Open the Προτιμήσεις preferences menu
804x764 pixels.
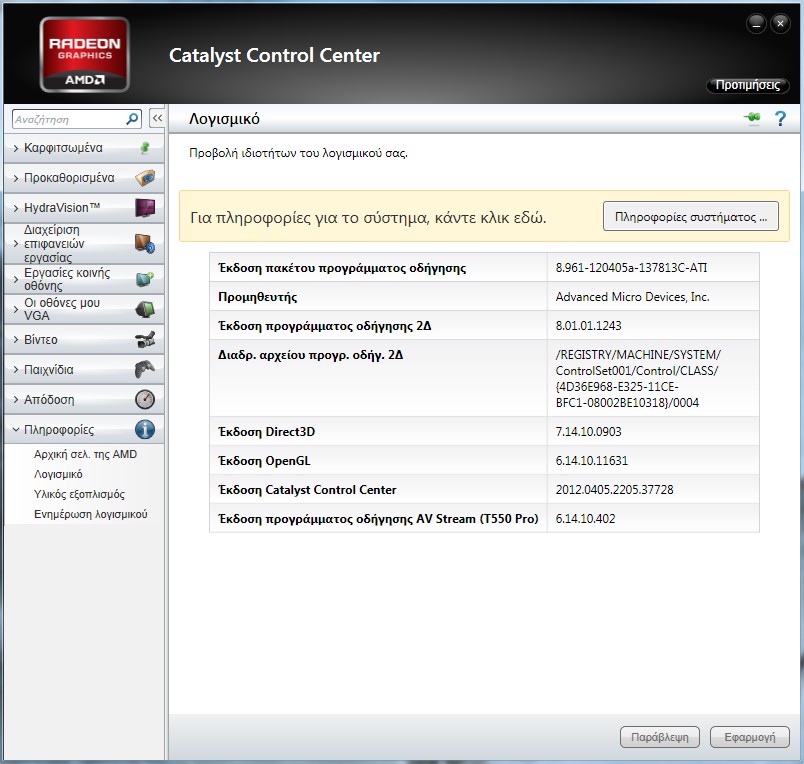click(748, 85)
